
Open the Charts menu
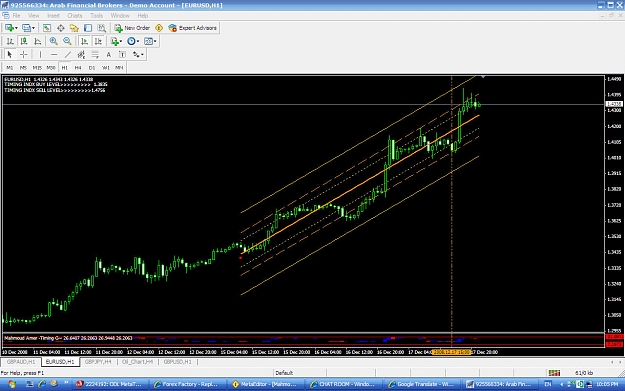tap(75, 16)
